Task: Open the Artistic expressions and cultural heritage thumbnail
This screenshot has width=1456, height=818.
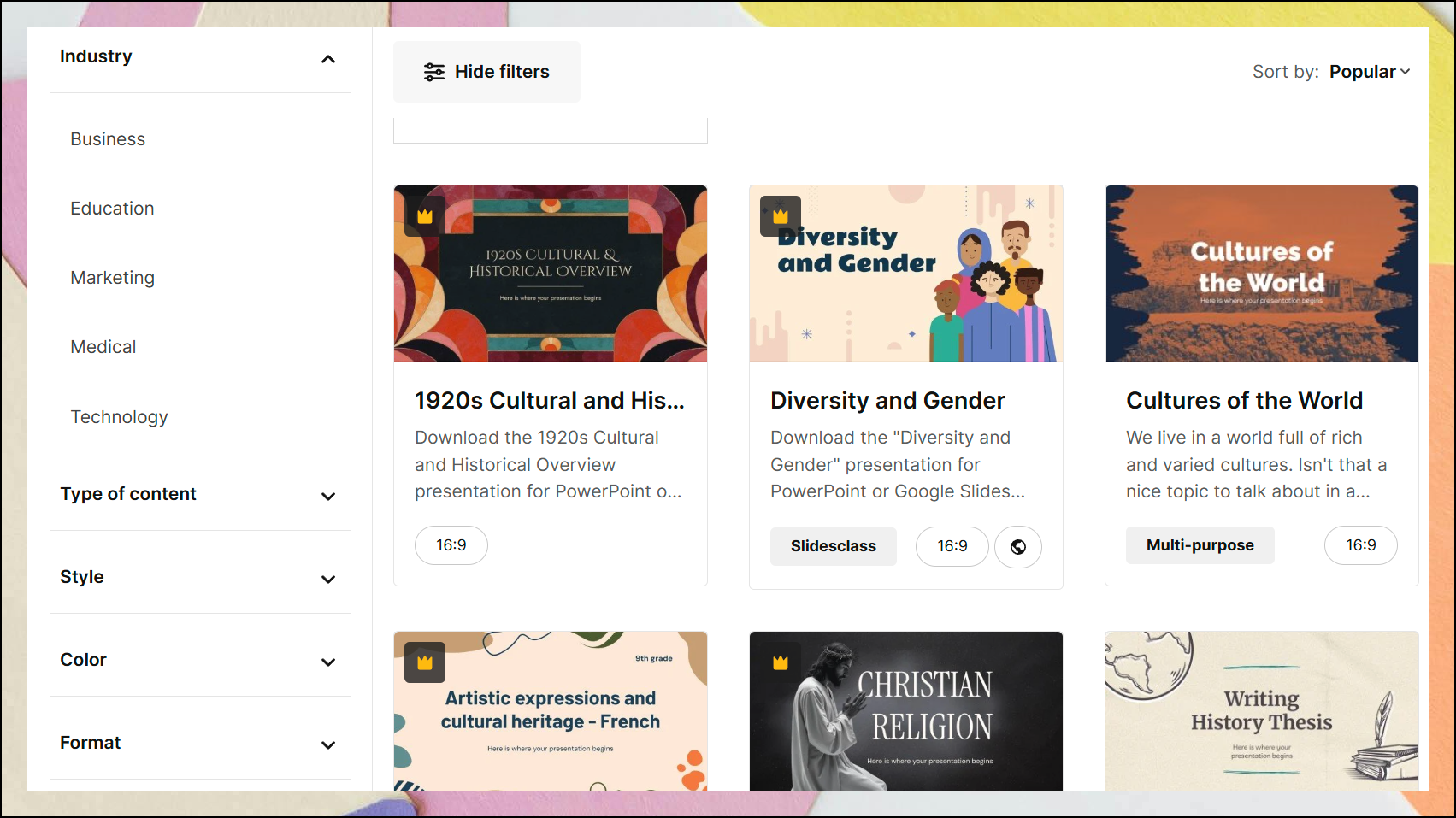Action: tap(551, 711)
